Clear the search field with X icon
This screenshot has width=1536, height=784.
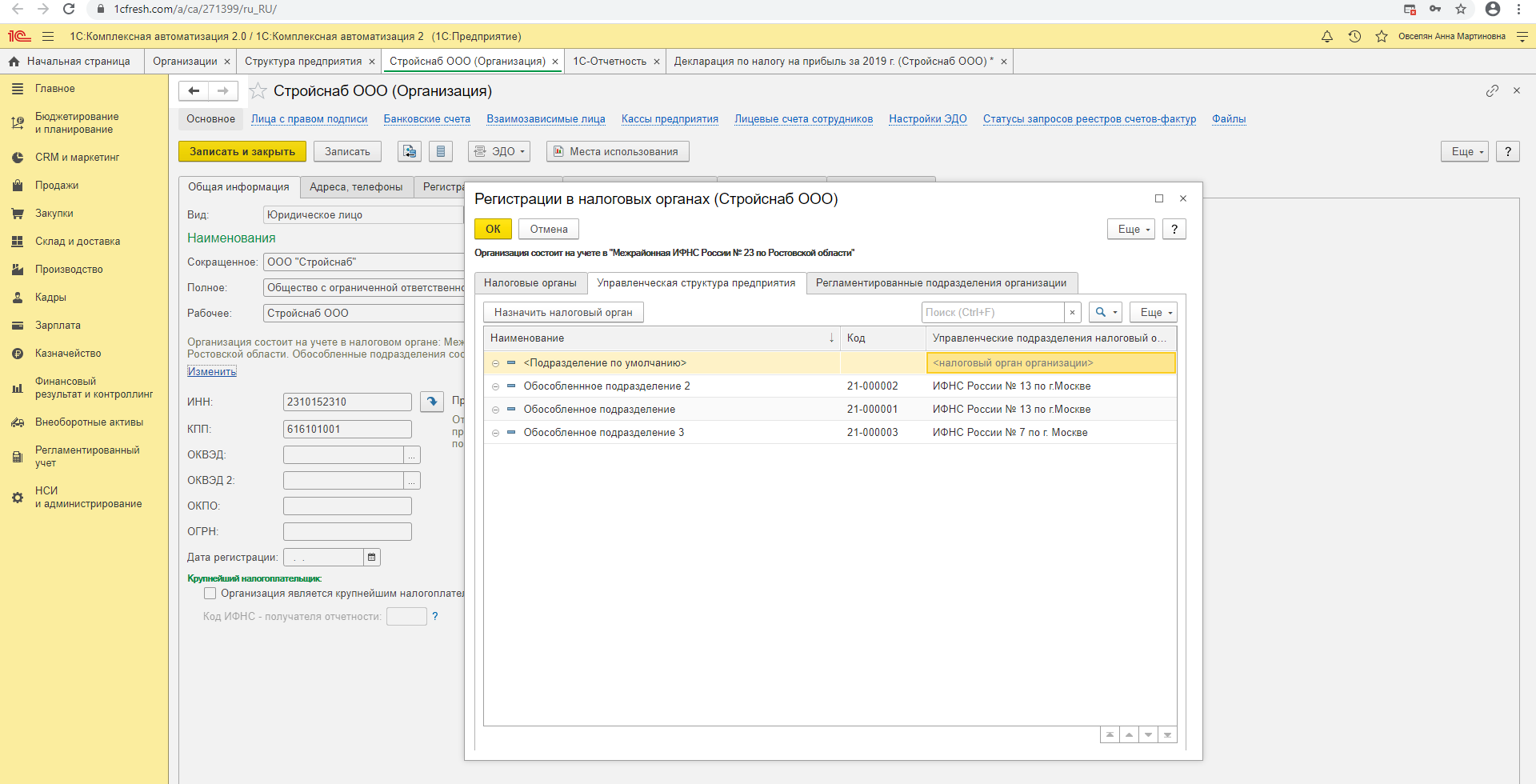[1073, 313]
